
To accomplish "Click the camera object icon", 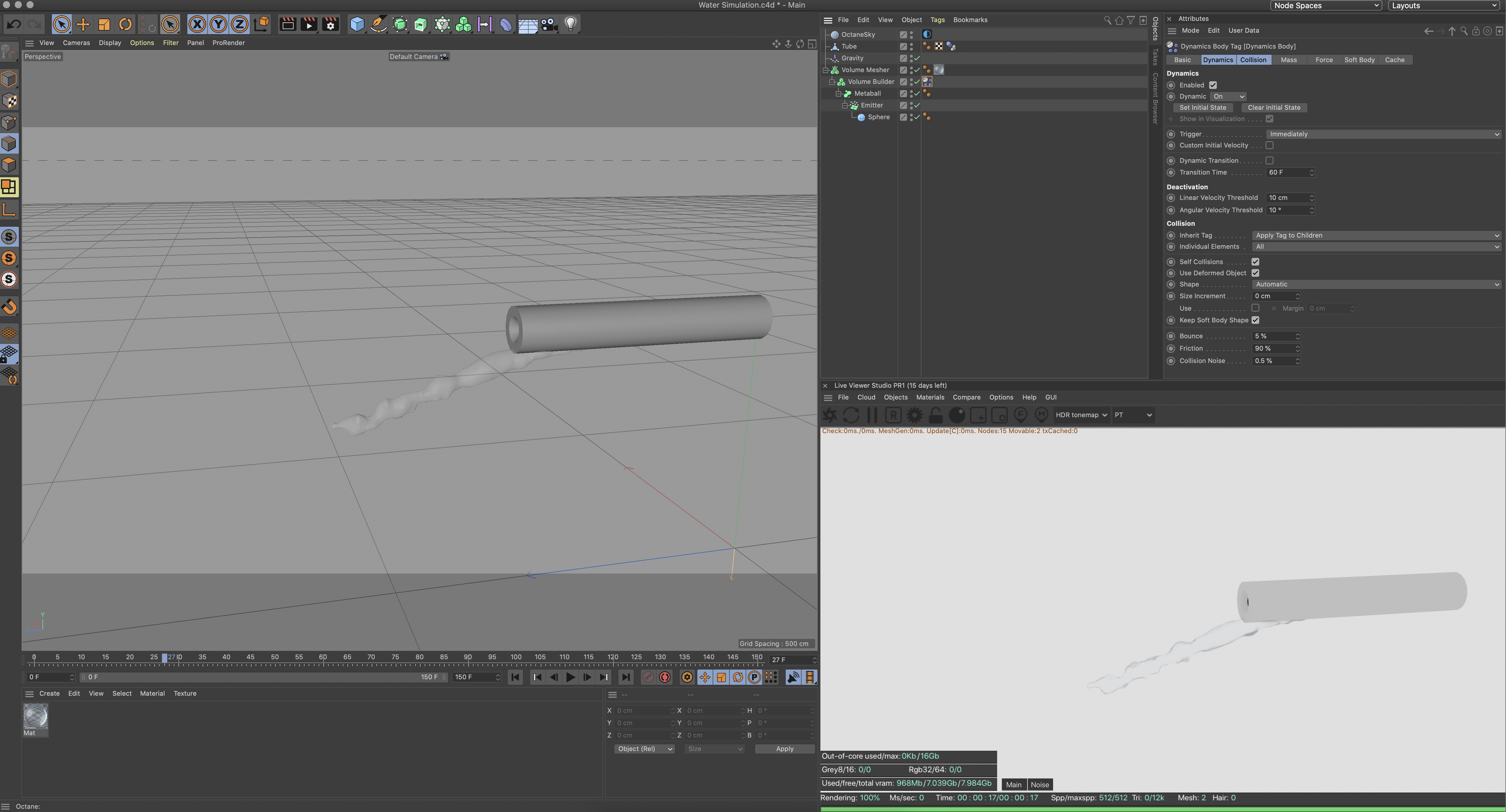I will coord(549,24).
